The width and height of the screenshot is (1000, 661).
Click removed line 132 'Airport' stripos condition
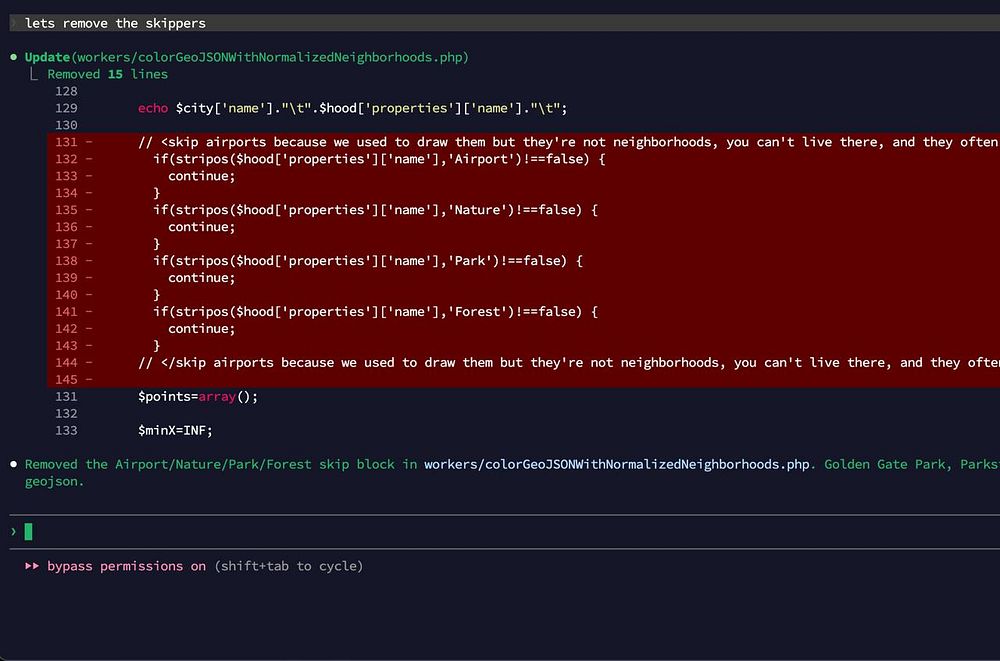click(x=379, y=159)
